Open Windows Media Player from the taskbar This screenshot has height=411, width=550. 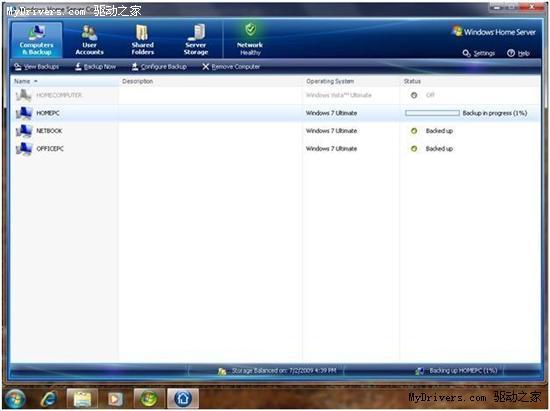tap(115, 399)
